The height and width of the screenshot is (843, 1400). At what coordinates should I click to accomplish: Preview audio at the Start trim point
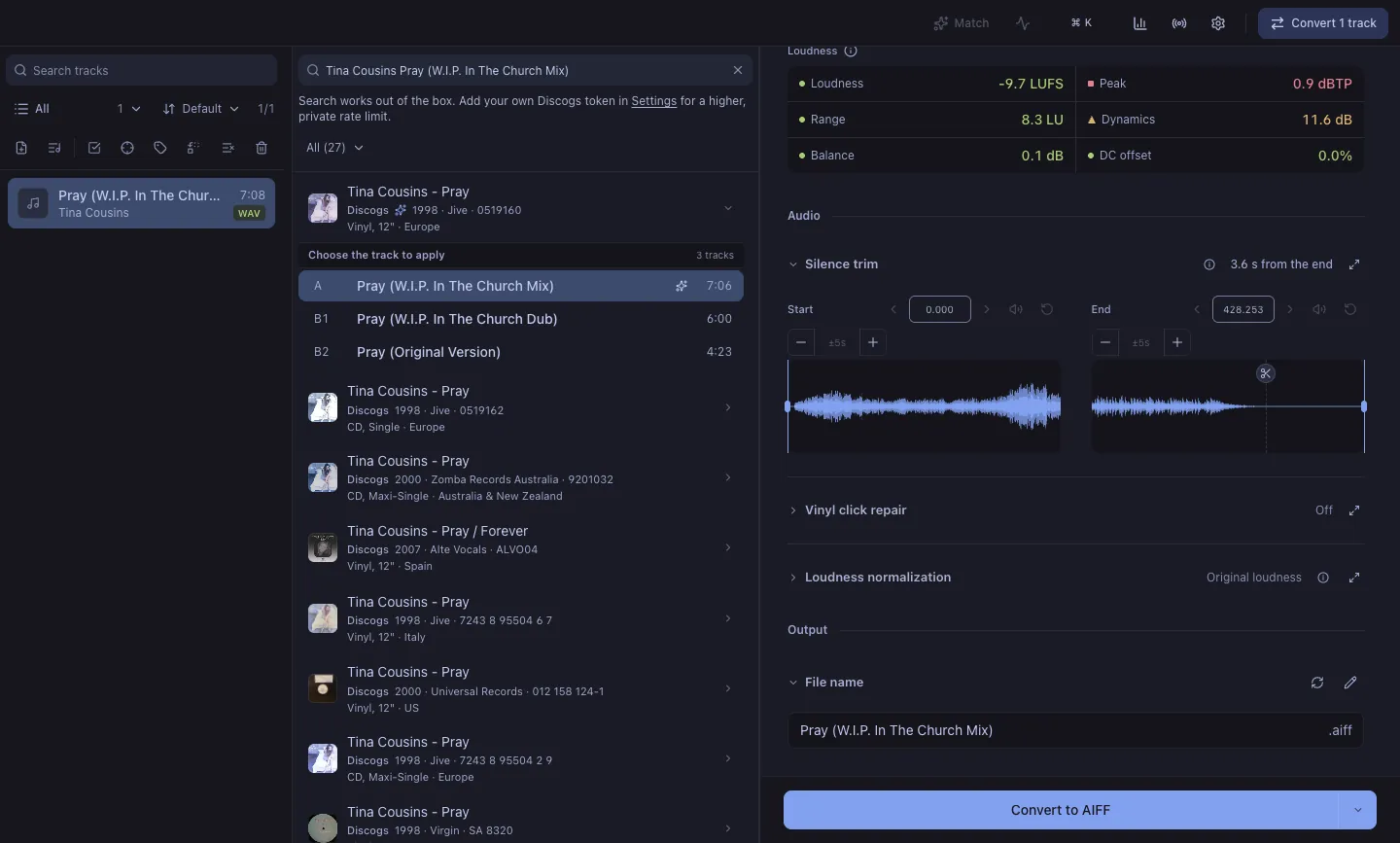(x=1016, y=309)
